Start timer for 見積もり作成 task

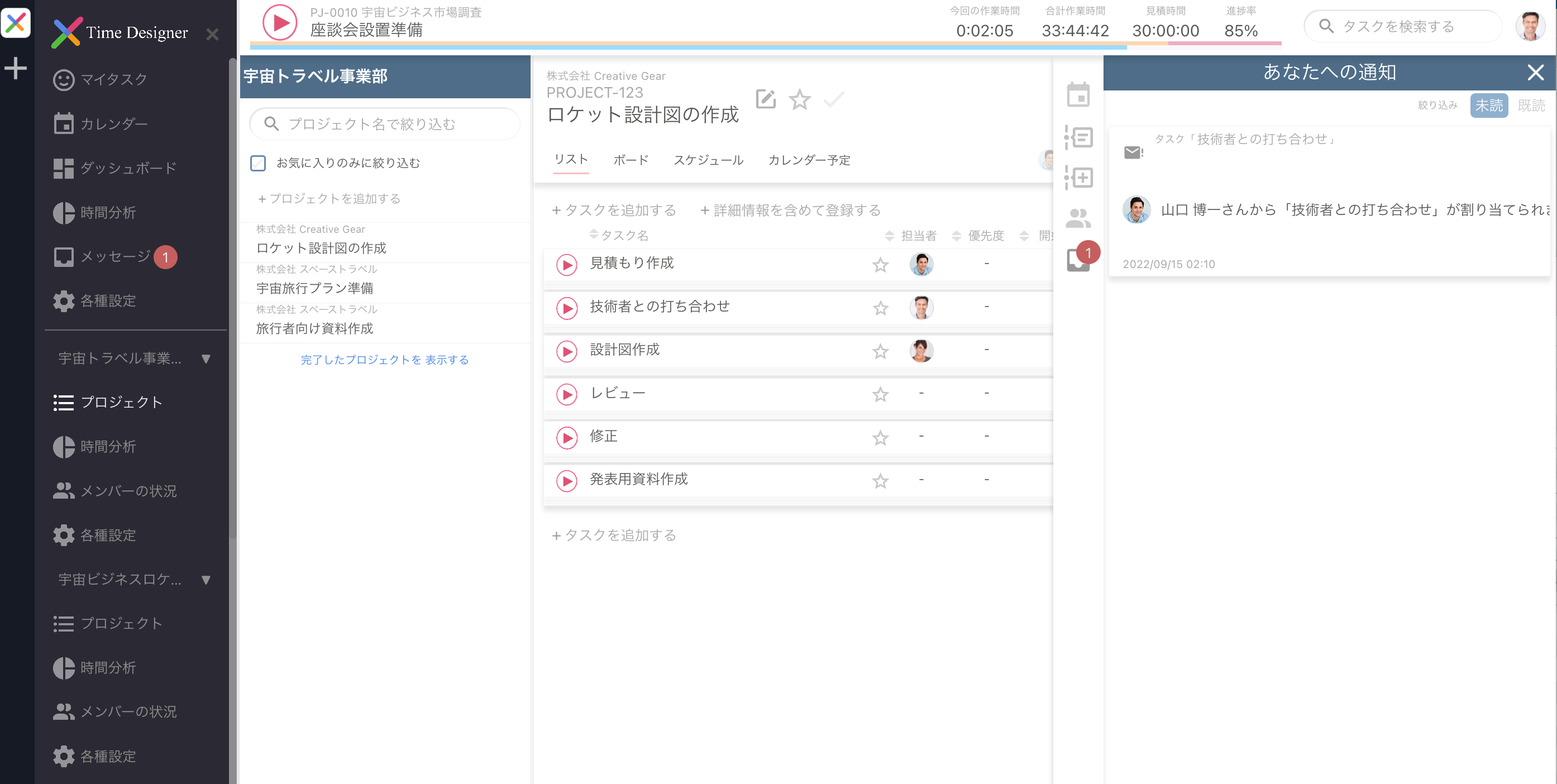566,265
